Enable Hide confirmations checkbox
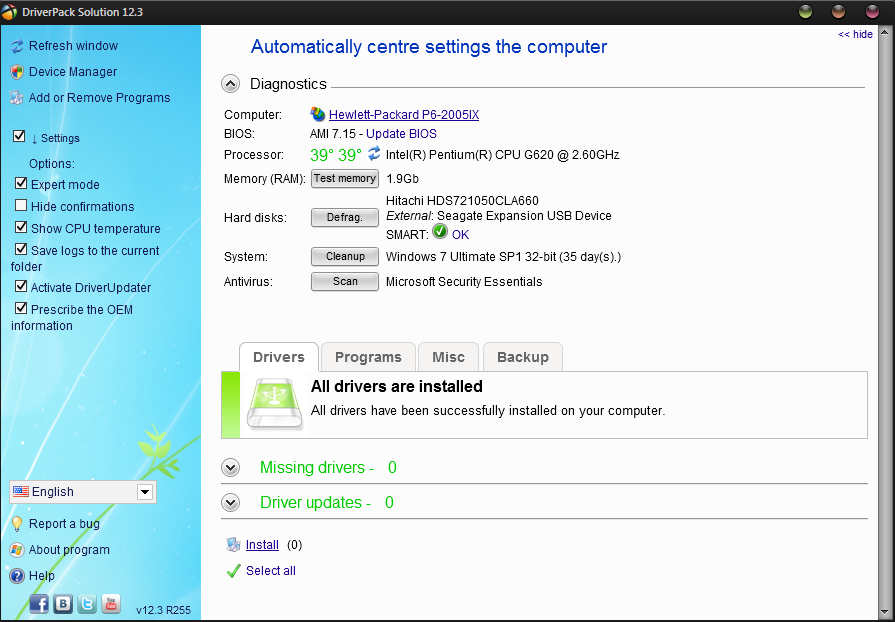 point(21,205)
